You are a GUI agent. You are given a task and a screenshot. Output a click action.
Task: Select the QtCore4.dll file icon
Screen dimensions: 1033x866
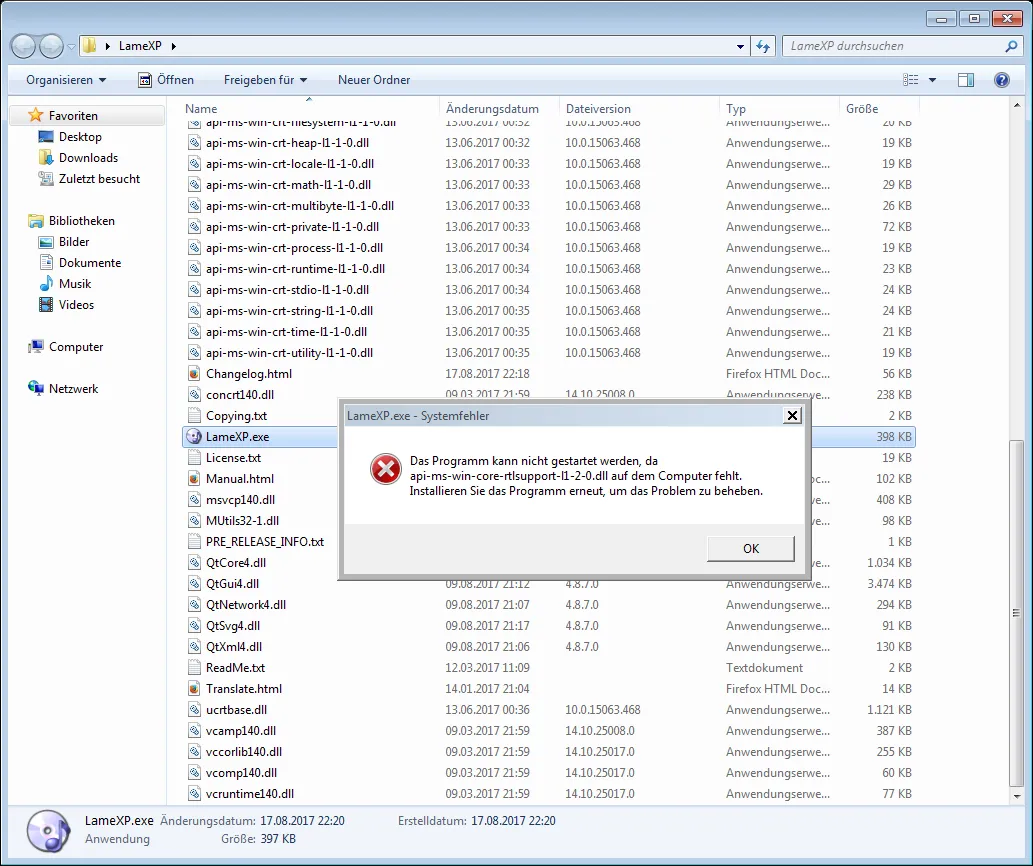click(x=194, y=562)
